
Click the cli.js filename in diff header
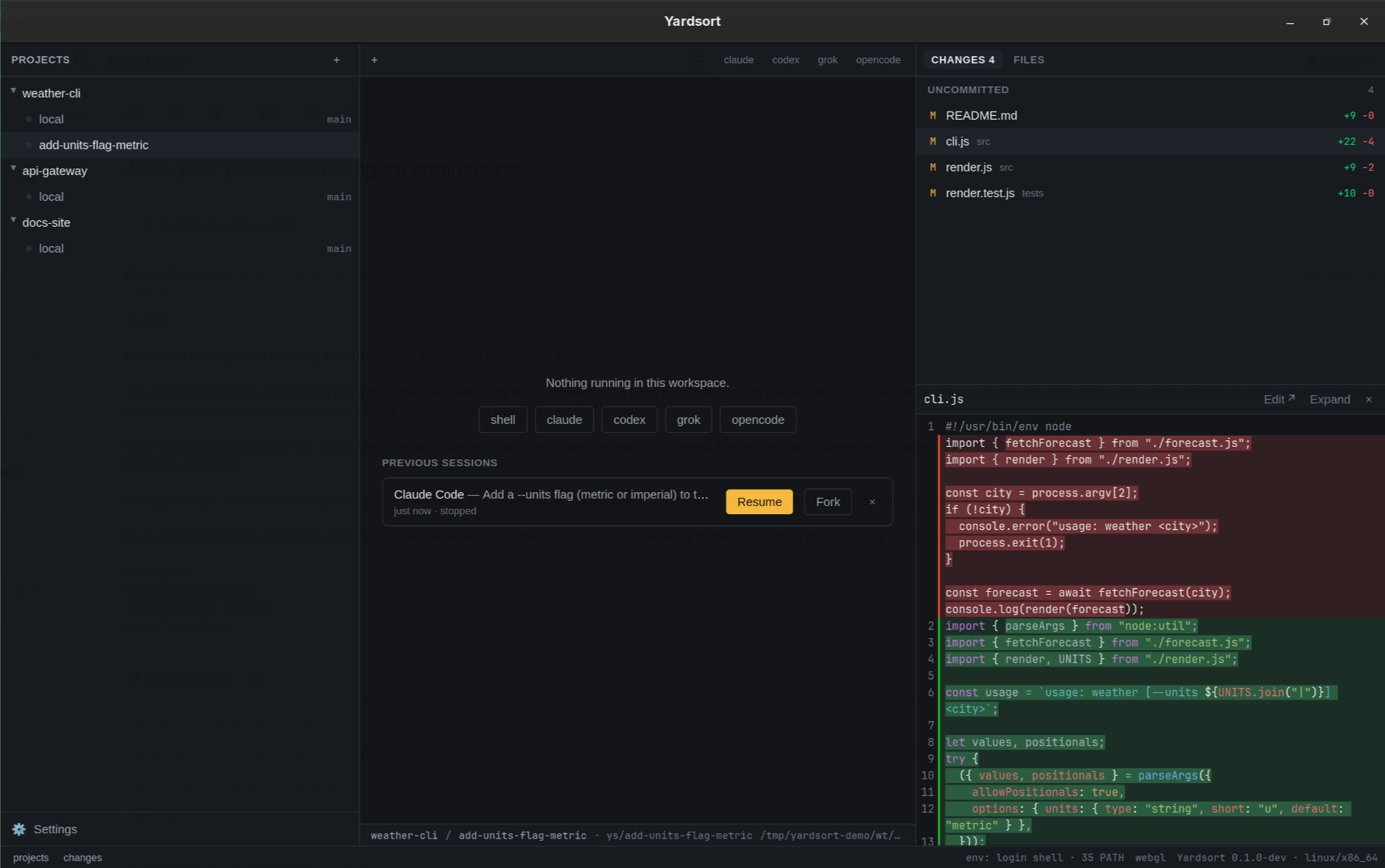pyautogui.click(x=943, y=399)
